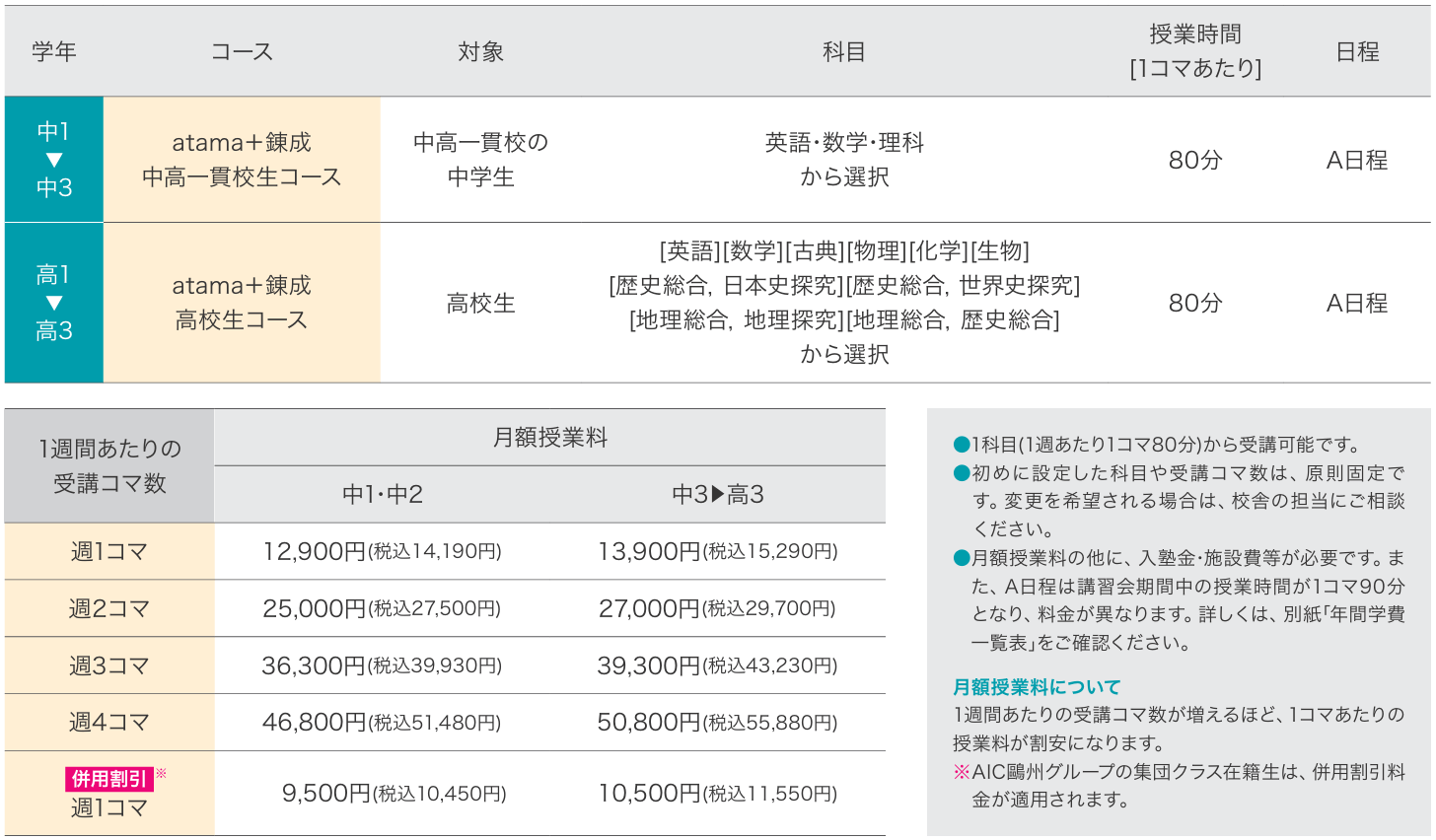Click the コース column header
This screenshot has height=840, width=1436.
(241, 50)
